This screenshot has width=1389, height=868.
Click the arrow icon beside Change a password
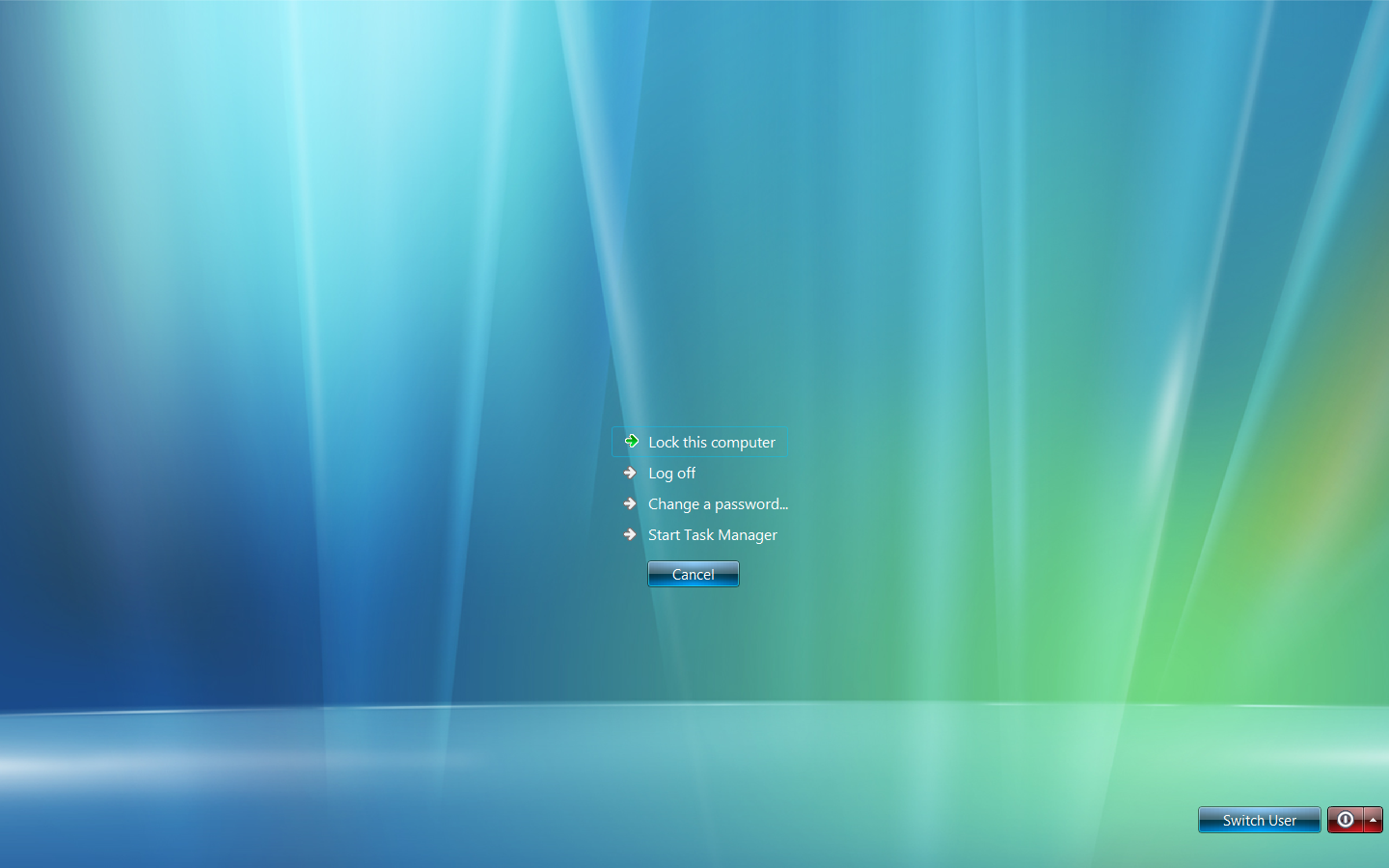coord(630,503)
